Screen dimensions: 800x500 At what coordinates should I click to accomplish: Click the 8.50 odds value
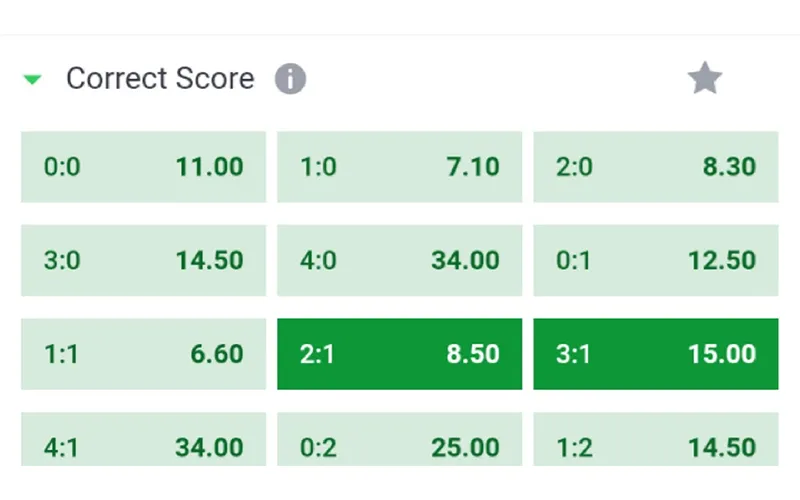[473, 354]
